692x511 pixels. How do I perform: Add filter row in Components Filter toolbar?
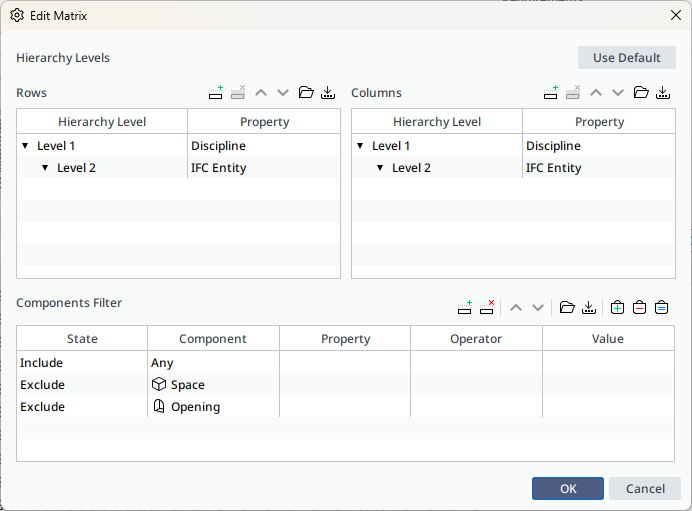click(x=465, y=308)
